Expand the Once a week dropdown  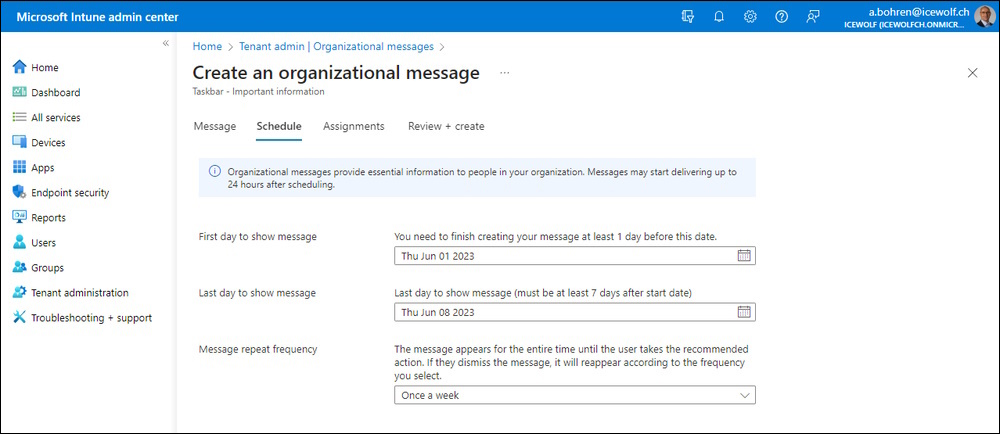click(575, 395)
